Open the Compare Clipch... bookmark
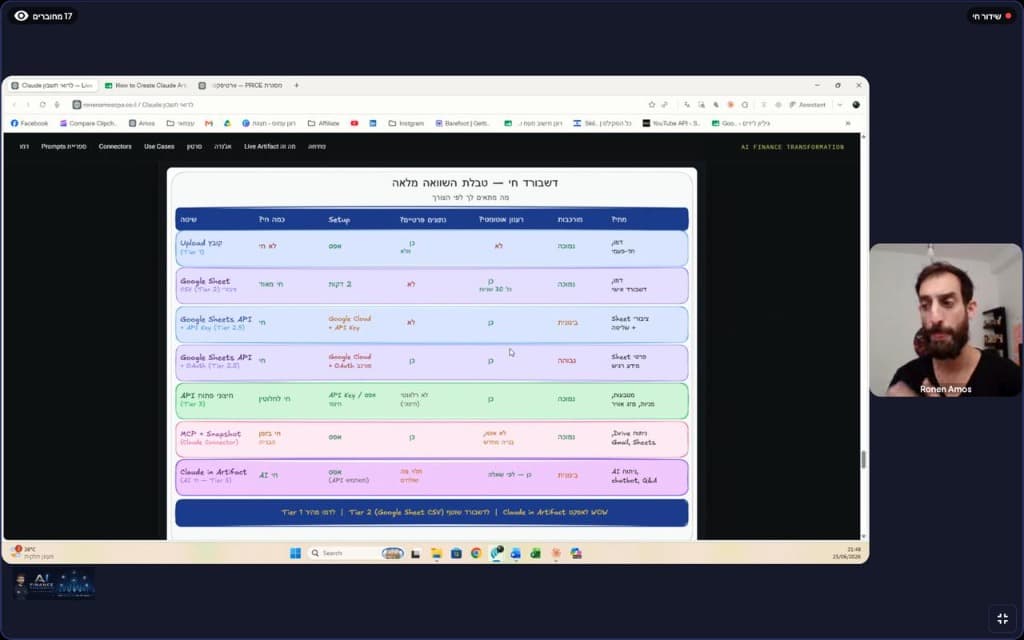This screenshot has height=640, width=1024. pos(88,123)
